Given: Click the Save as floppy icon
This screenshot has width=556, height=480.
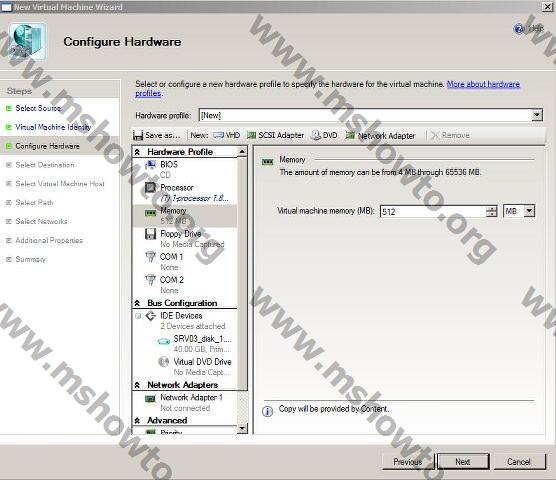Looking at the screenshot, I should (x=138, y=135).
